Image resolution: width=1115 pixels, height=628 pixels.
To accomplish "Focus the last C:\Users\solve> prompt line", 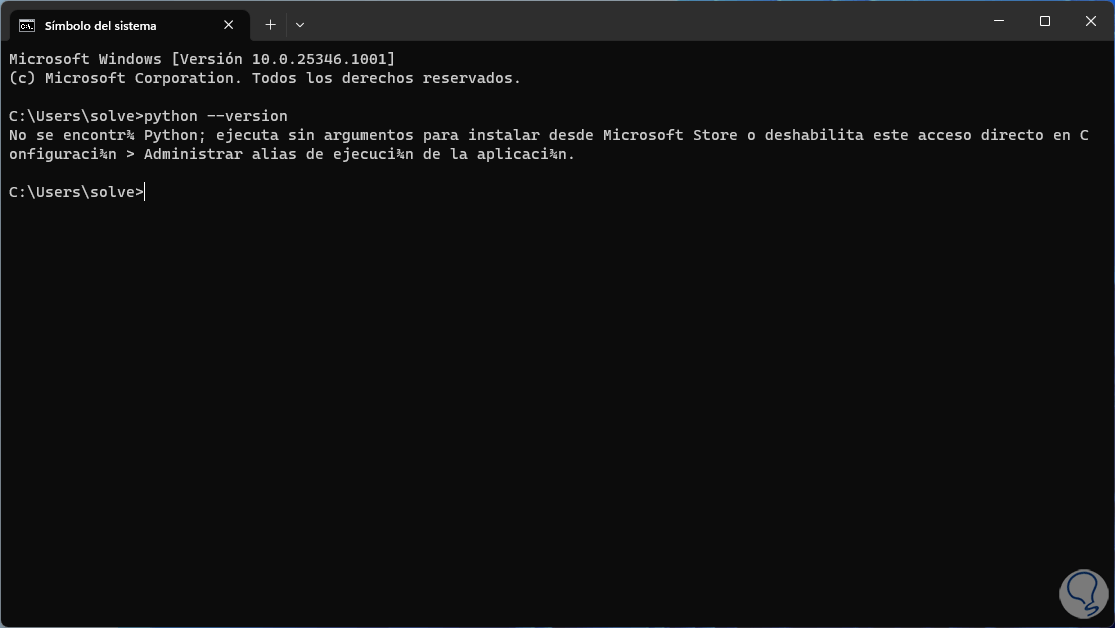I will tap(76, 192).
